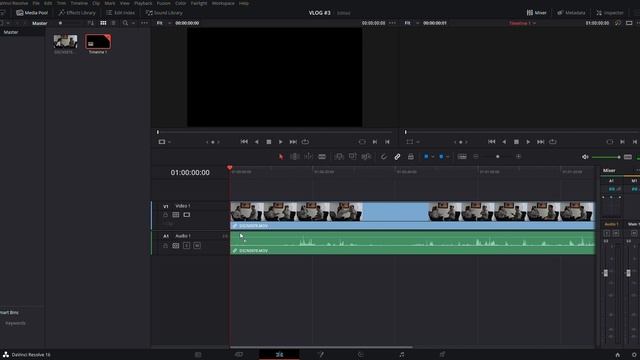Play the source viewer clip
Screen dimensions: 640x360
pyautogui.click(x=280, y=142)
